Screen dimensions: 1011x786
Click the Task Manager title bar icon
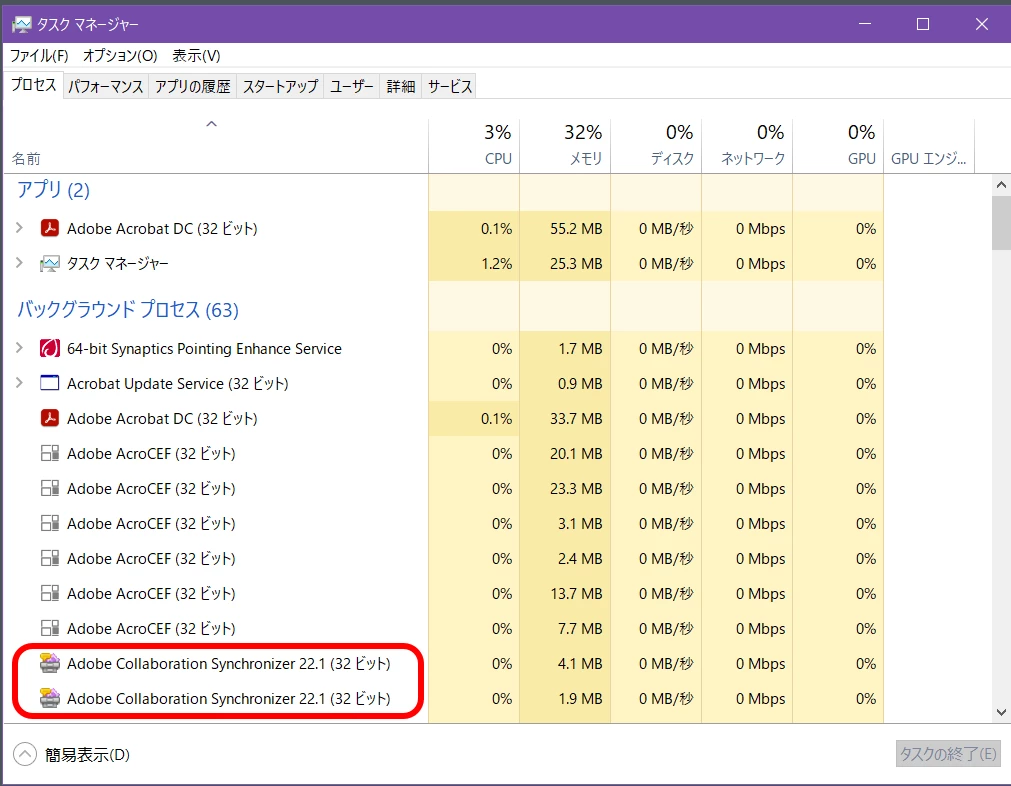21,25
